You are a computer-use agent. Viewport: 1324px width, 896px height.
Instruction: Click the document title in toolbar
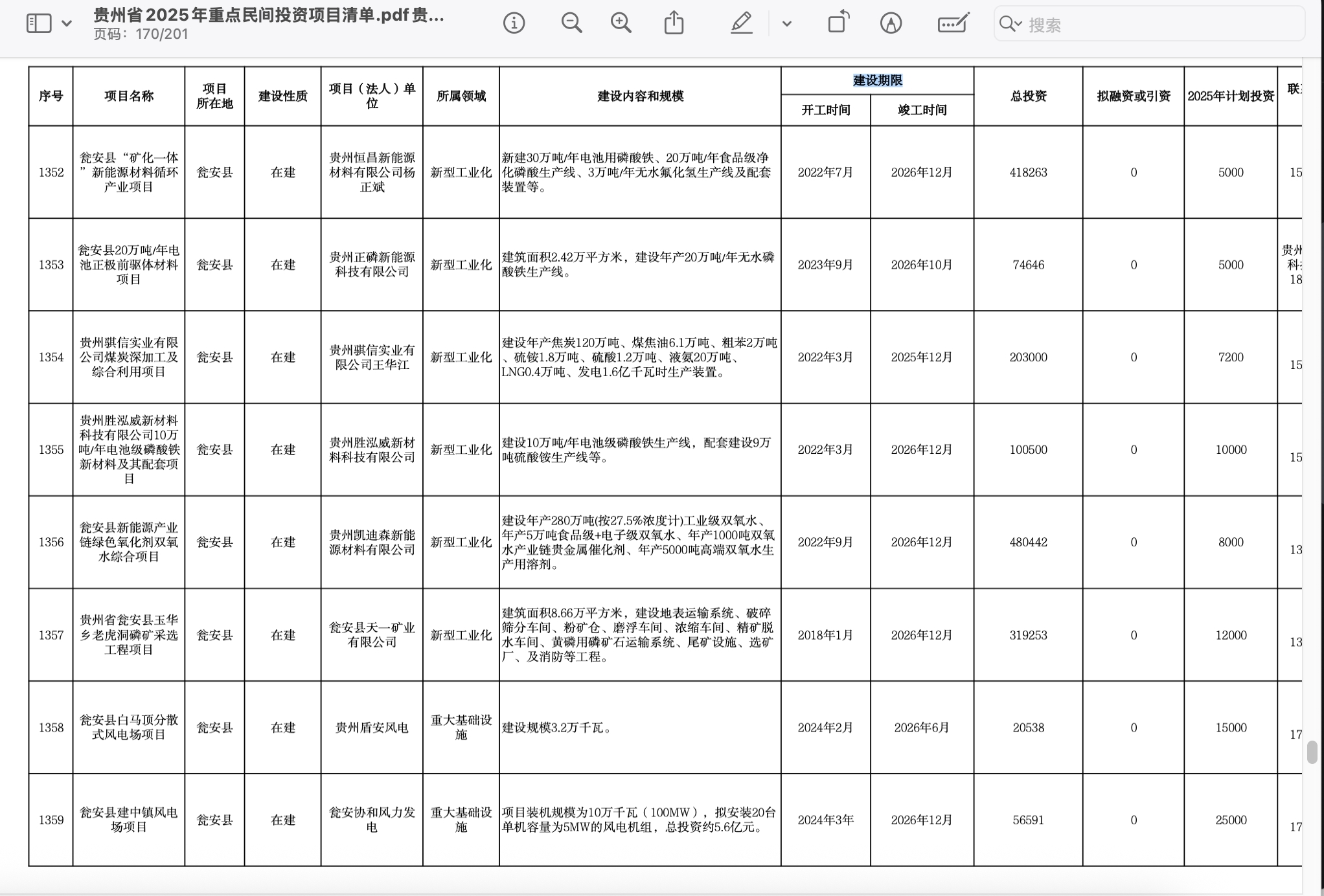pos(268,15)
